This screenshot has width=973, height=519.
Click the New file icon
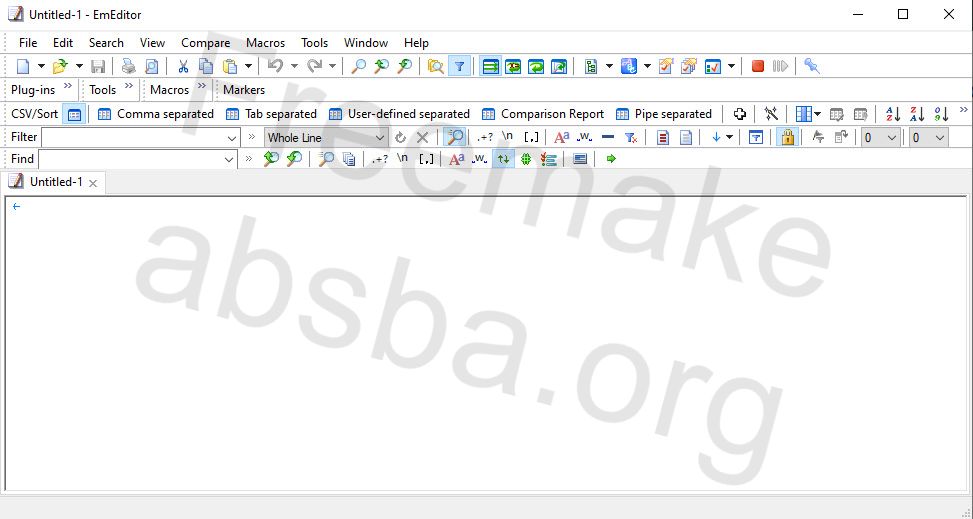[x=23, y=66]
